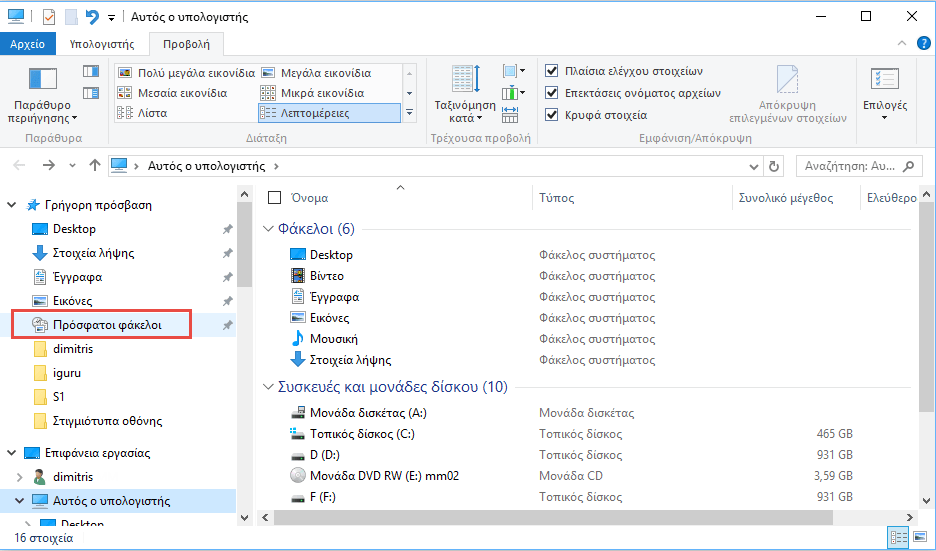Click the ribbon help question mark icon
936x551 pixels.
coord(923,44)
